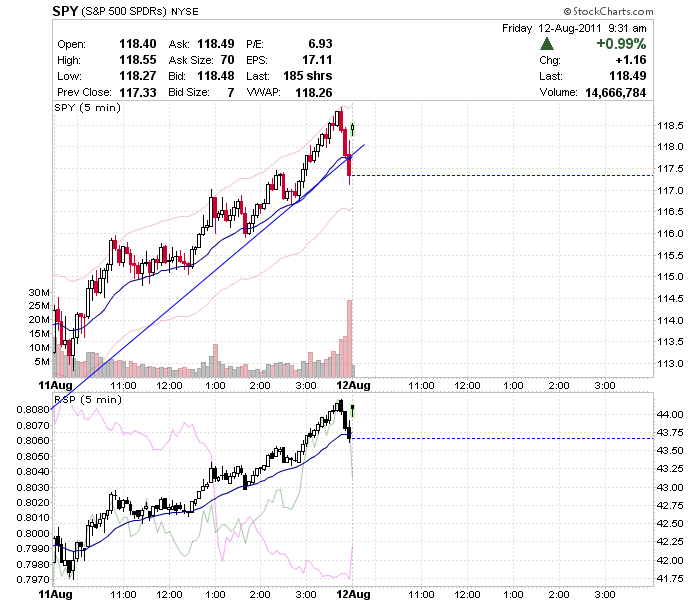
Task: Click the 113.0 price axis label
Action: 670,364
